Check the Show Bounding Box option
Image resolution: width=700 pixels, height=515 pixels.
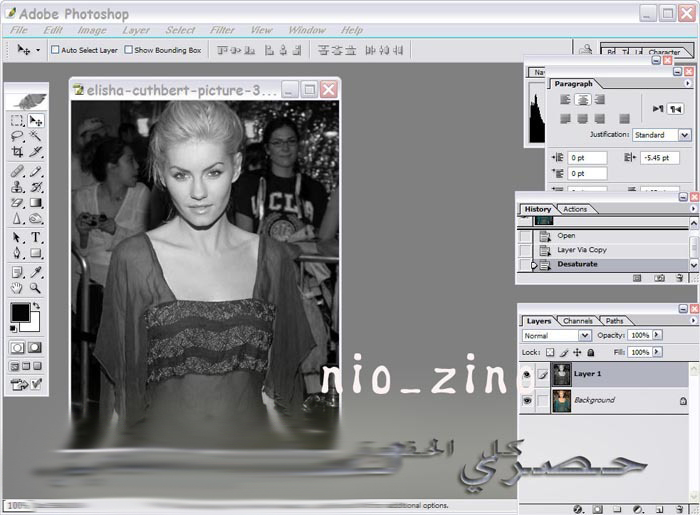click(129, 49)
